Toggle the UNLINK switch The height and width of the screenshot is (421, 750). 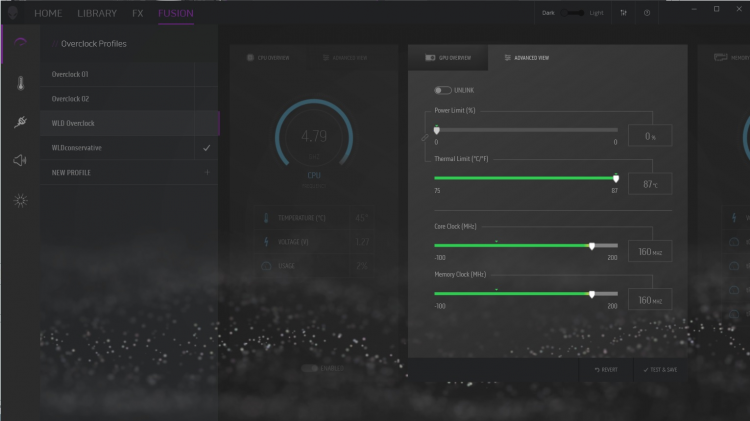tap(442, 90)
